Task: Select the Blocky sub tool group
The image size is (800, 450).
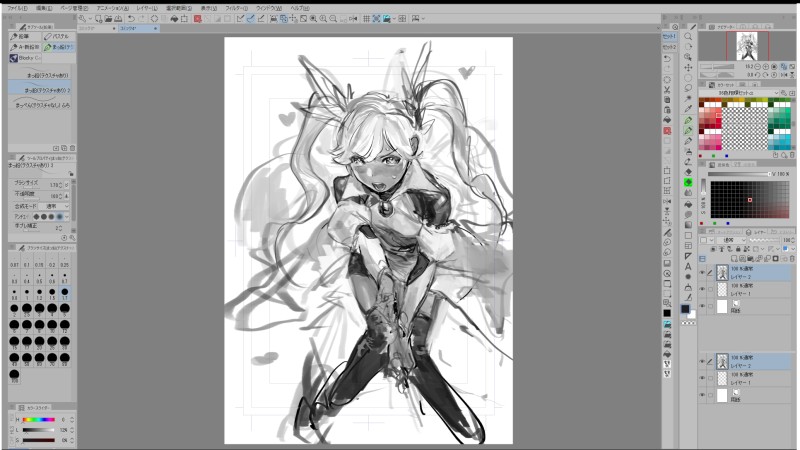Action: [25, 58]
